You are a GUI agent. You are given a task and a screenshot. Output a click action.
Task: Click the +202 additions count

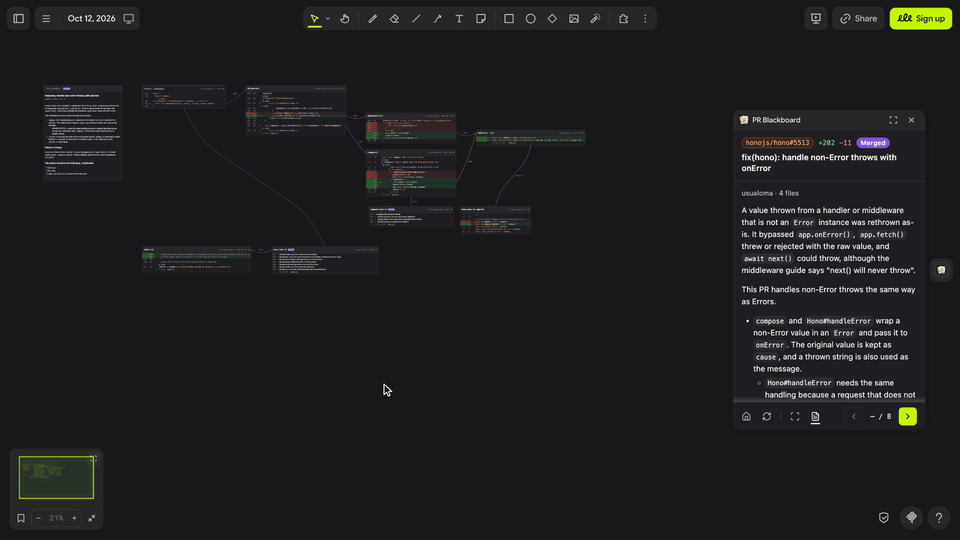[827, 143]
